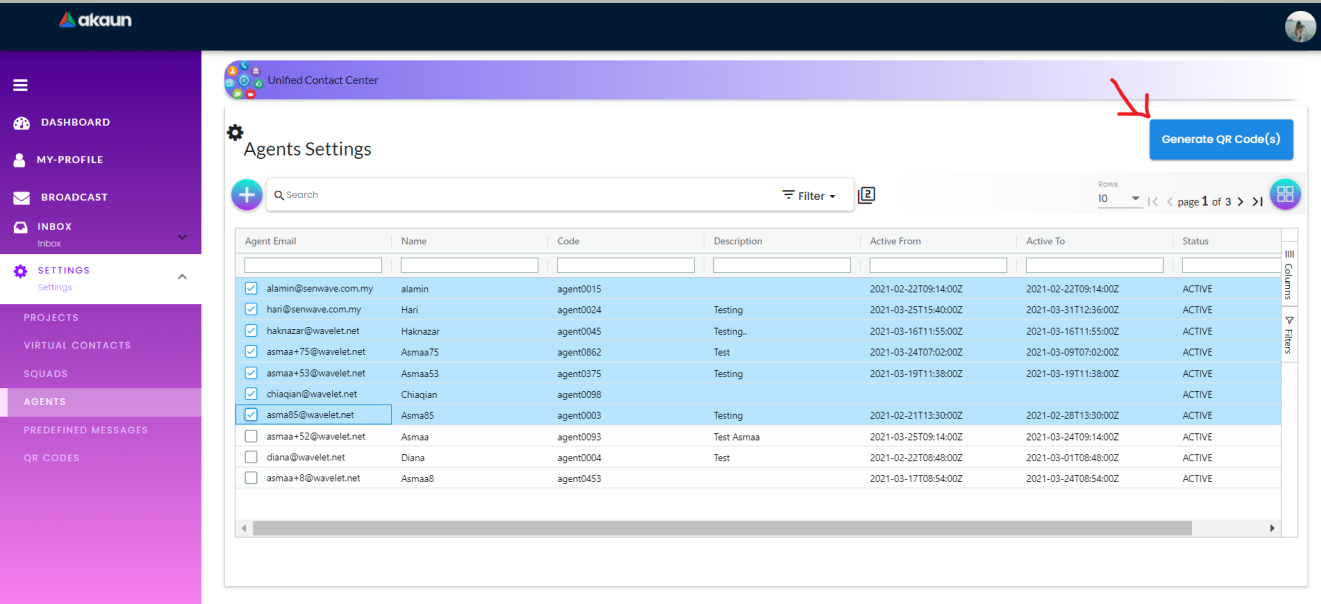Click the round plus icon to add agent
Viewport: 1321px width, 604px height.
[x=247, y=195]
